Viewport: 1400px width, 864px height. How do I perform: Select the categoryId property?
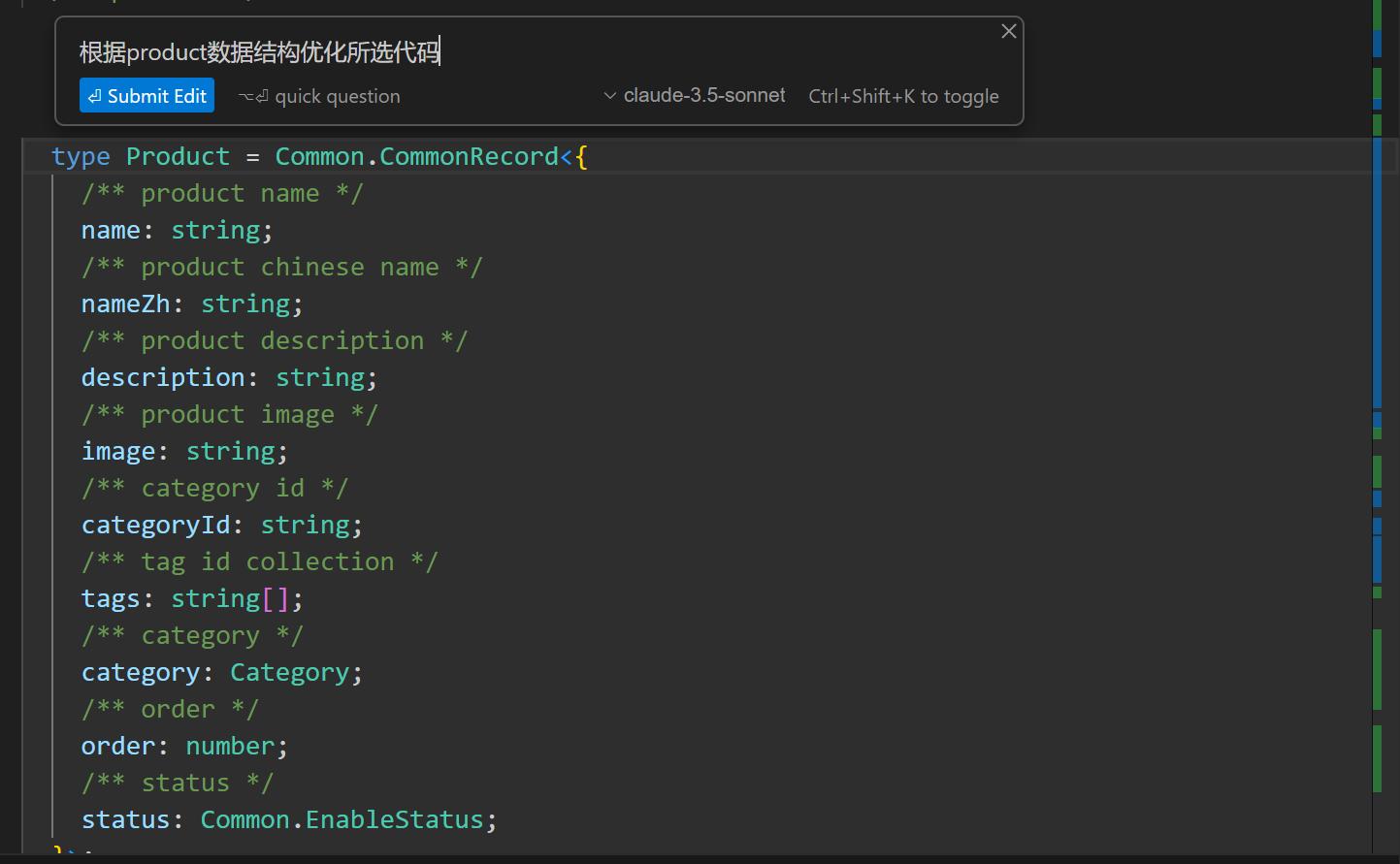tap(155, 525)
